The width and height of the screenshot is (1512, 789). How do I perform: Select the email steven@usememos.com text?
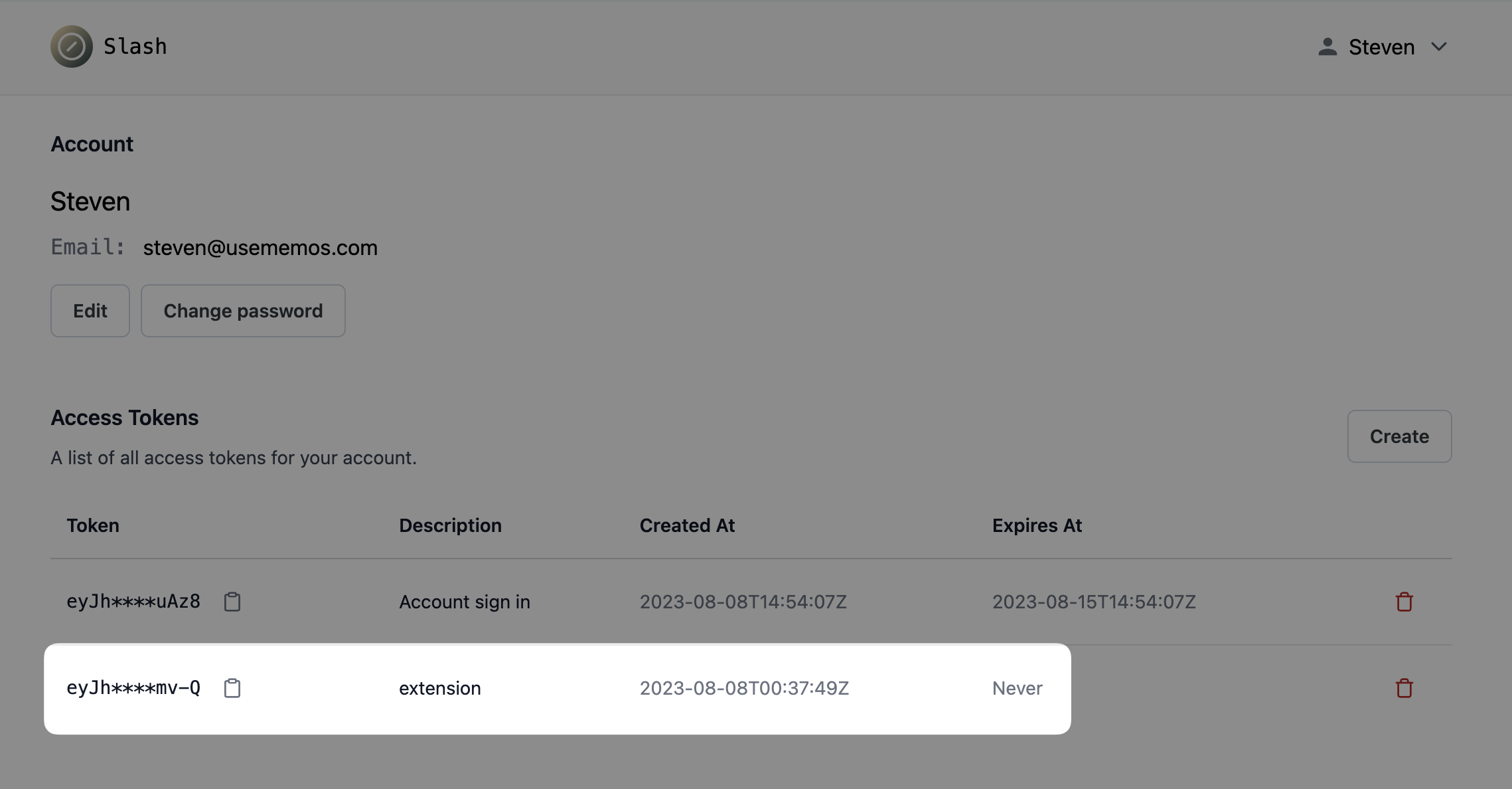click(x=260, y=248)
